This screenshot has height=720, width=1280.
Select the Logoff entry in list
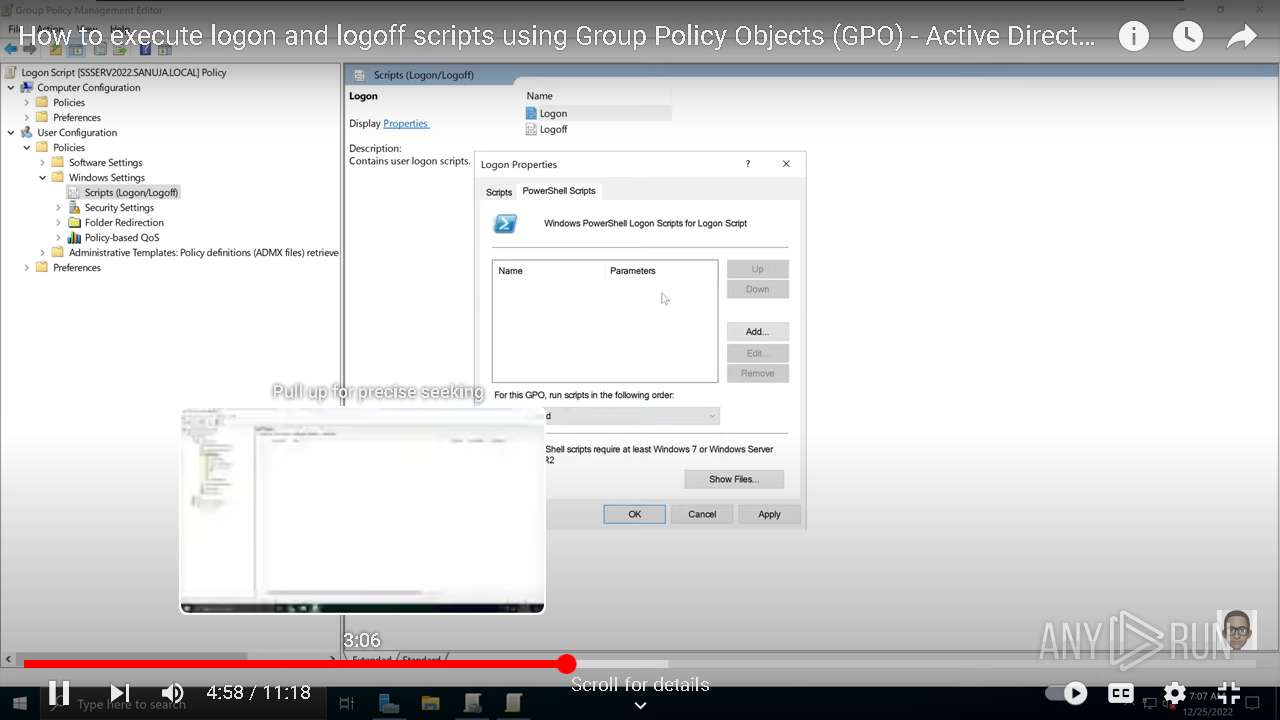tap(553, 129)
